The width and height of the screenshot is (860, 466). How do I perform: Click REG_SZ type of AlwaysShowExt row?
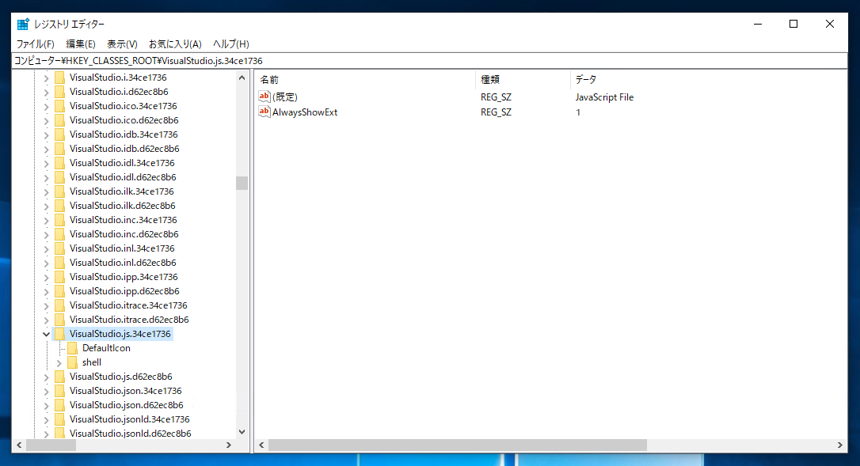[496, 112]
